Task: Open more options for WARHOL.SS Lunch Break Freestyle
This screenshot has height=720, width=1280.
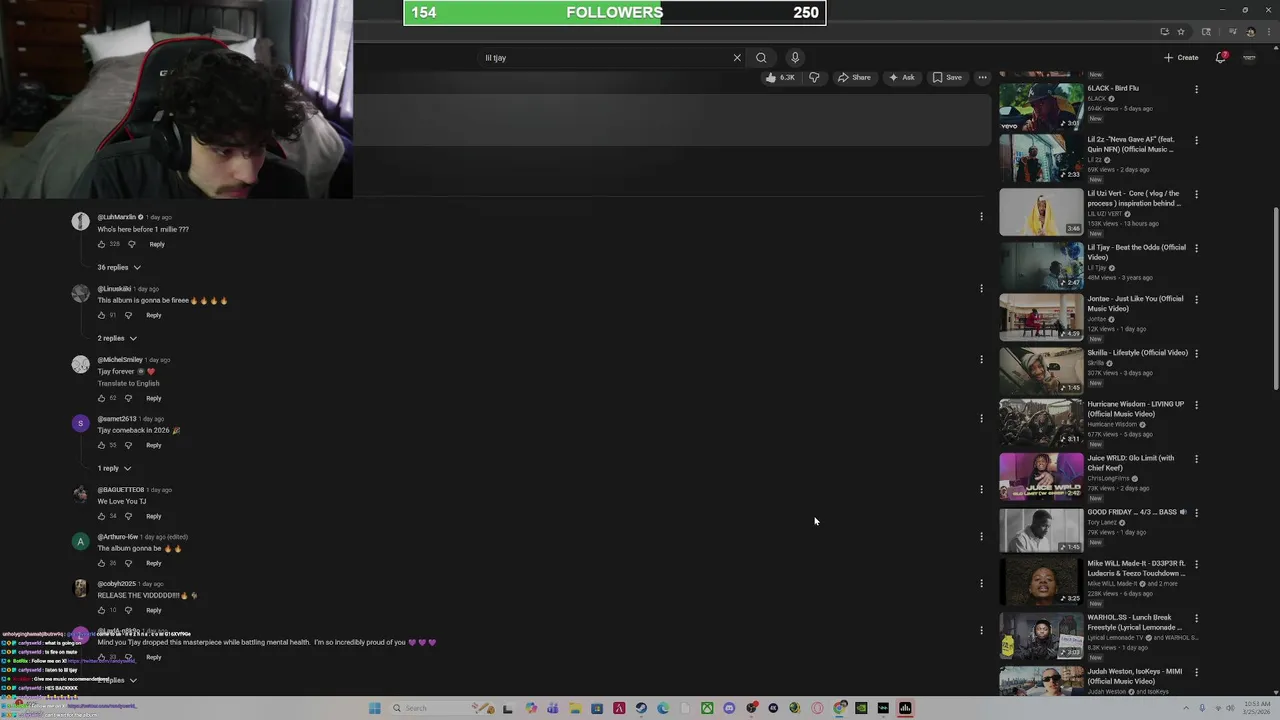Action: [x=1196, y=618]
